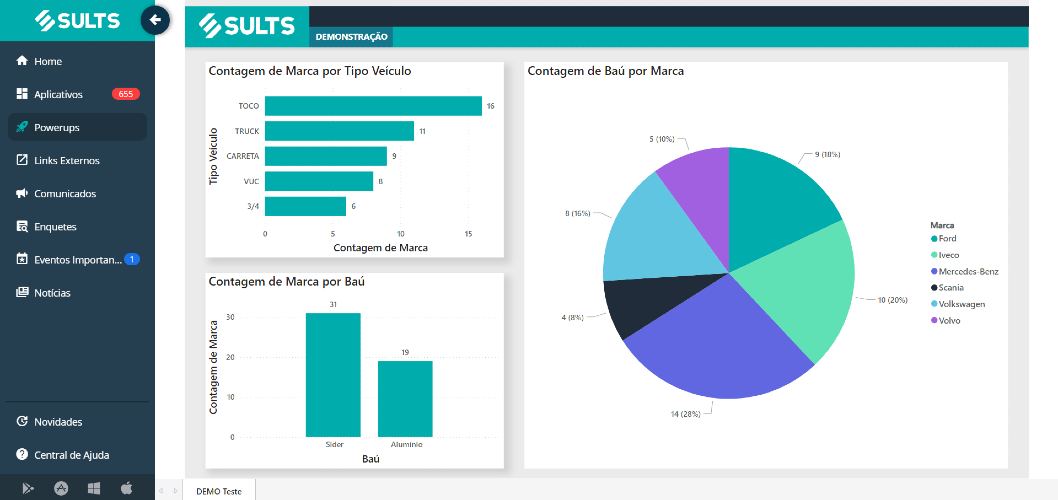Viewport: 1058px width, 500px height.
Task: Select the TRUCK bar in chart
Action: point(339,131)
